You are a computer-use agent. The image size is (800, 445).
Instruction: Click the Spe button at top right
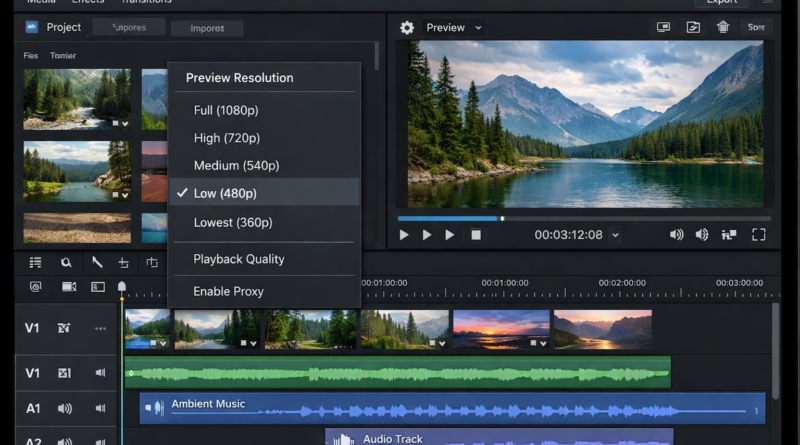[x=756, y=27]
